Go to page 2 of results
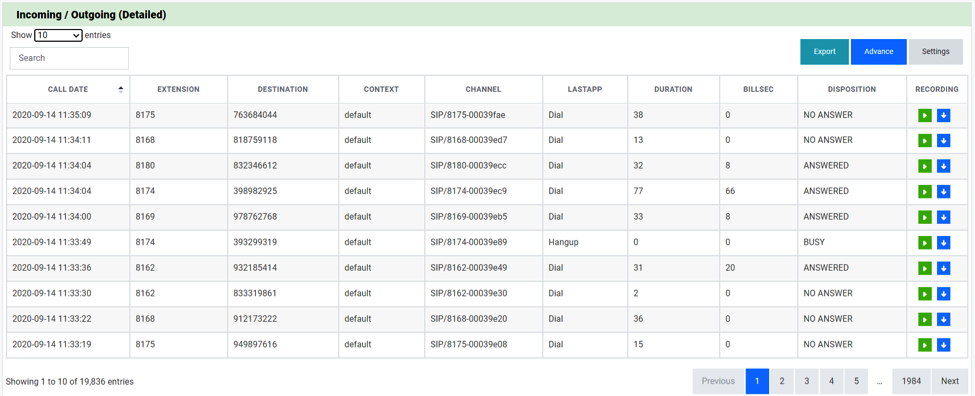975x396 pixels. 782,381
